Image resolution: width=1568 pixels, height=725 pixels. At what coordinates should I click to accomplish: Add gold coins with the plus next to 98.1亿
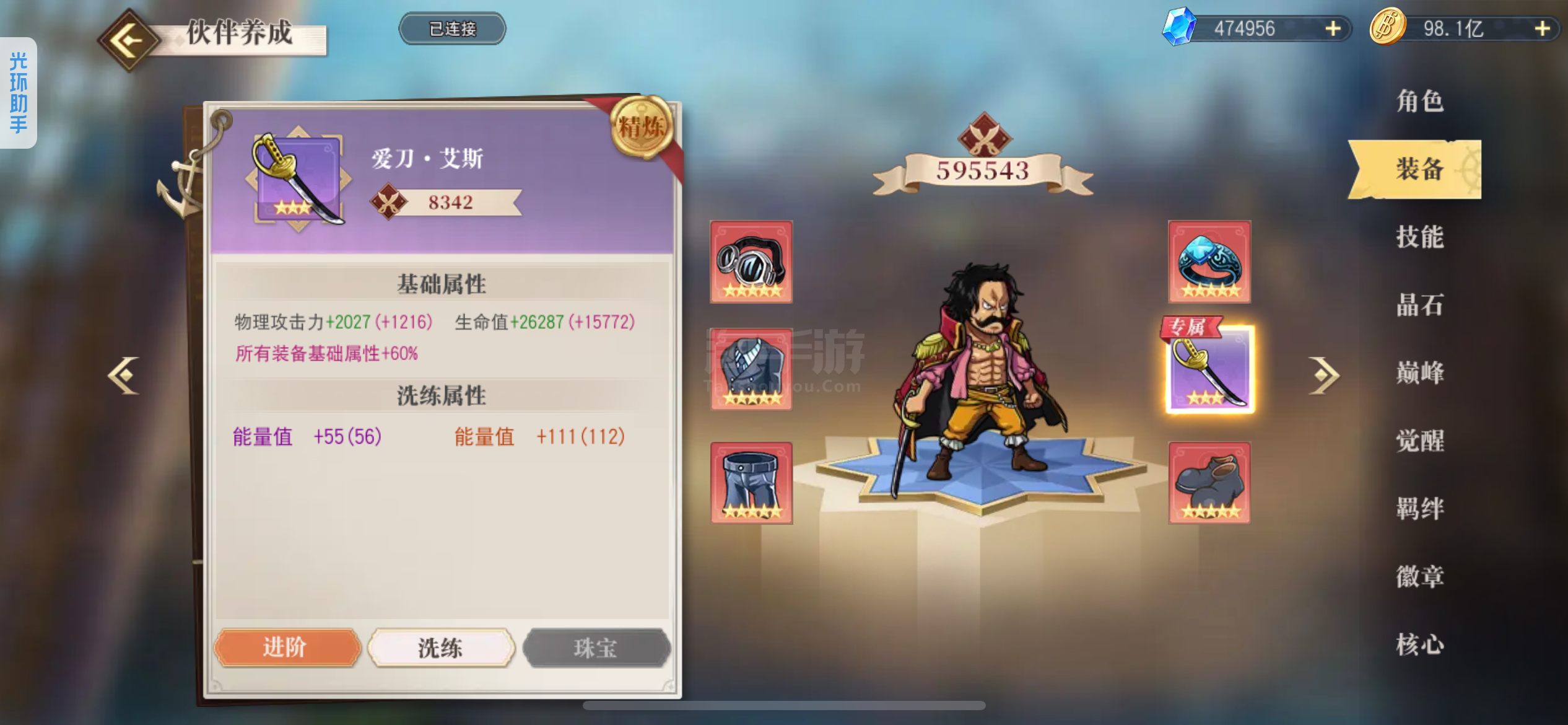pos(1542,29)
